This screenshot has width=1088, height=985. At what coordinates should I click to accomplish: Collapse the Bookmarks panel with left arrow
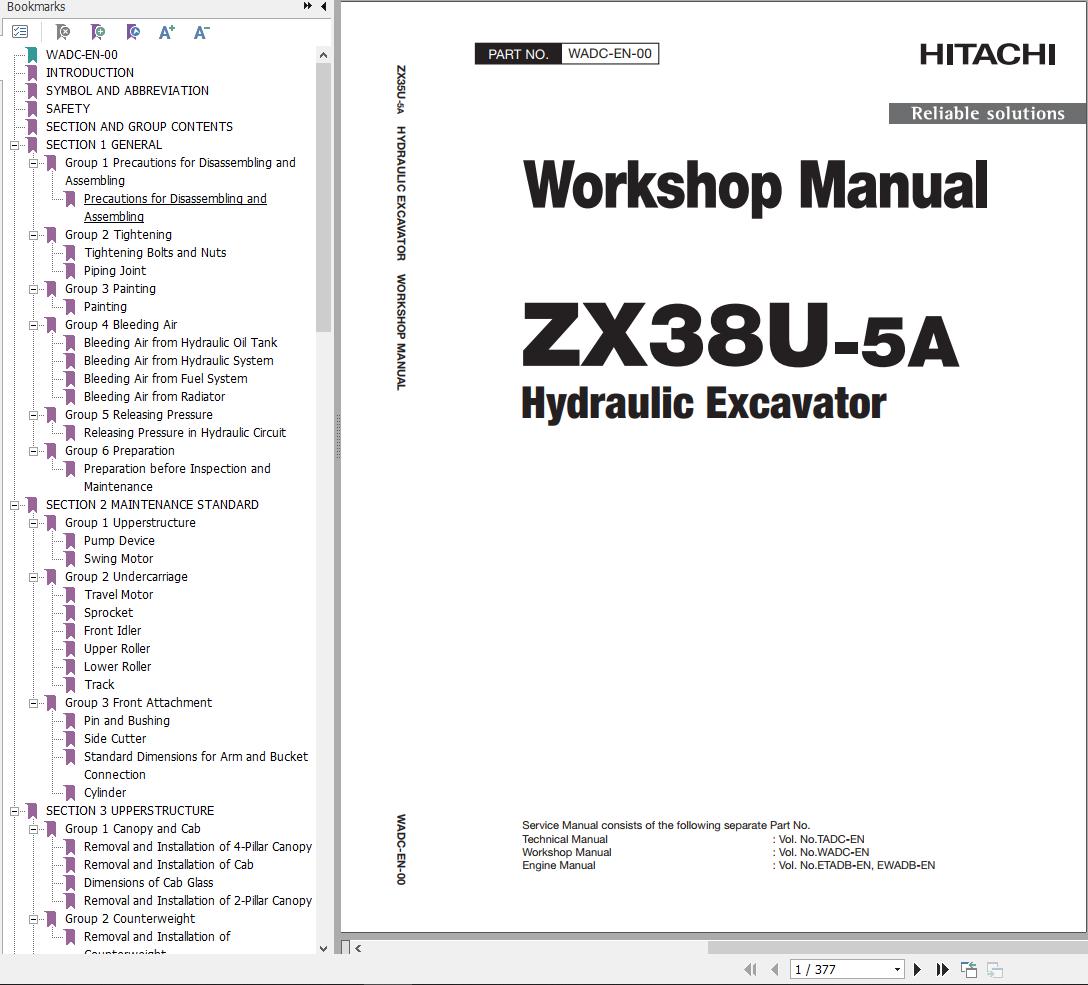click(323, 6)
